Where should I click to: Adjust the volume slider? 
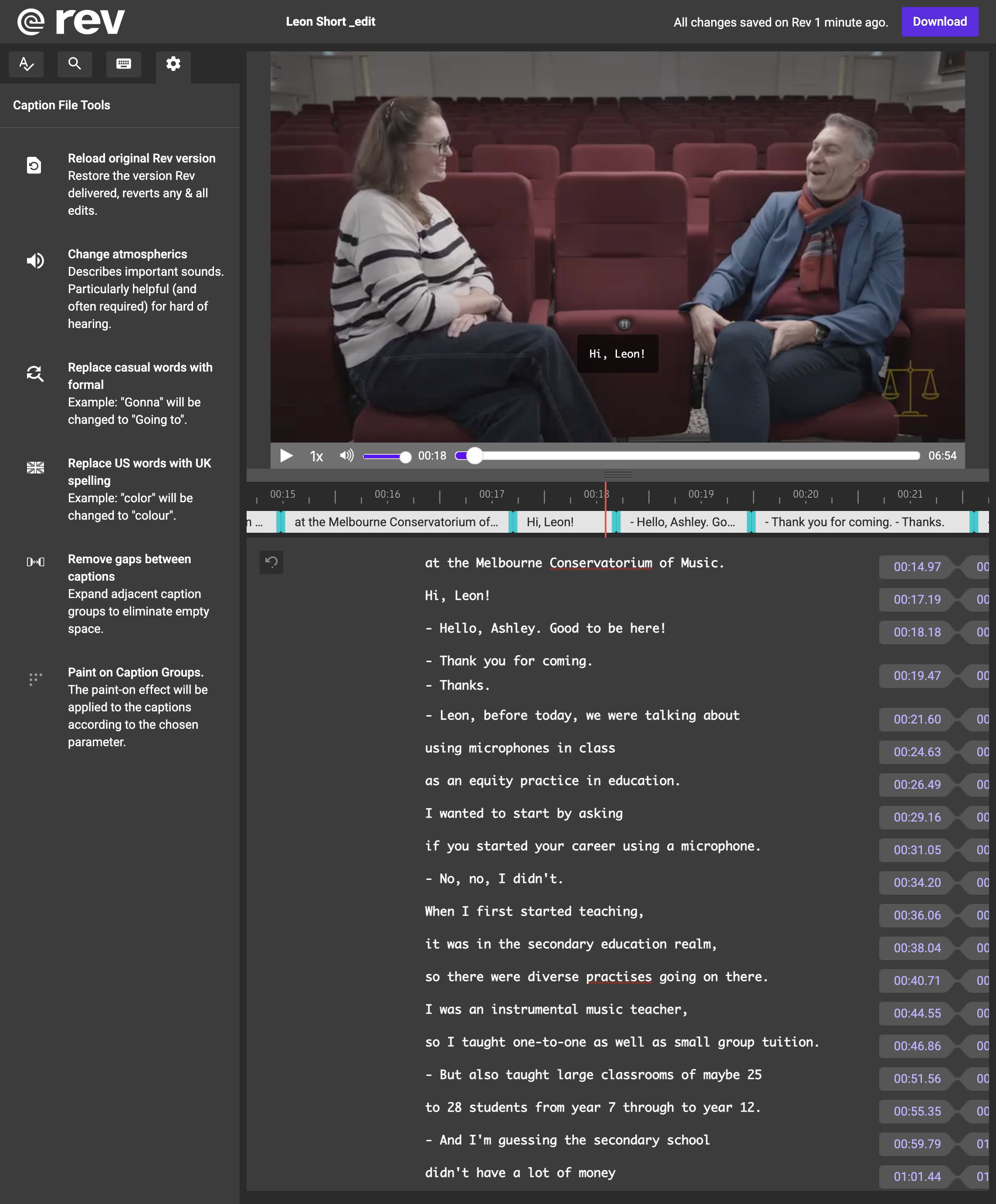(x=387, y=457)
